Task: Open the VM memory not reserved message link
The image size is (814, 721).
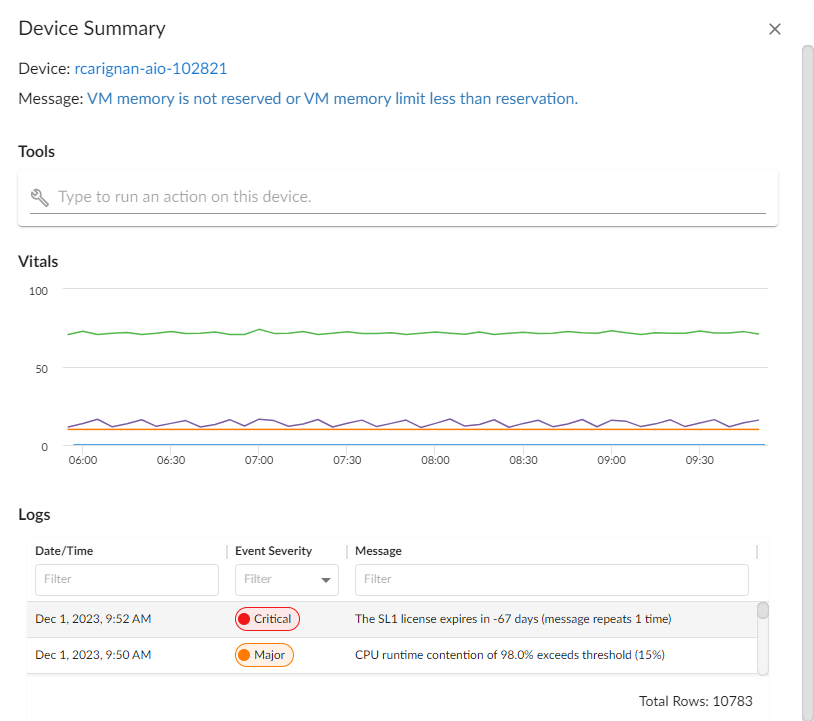Action: click(332, 98)
